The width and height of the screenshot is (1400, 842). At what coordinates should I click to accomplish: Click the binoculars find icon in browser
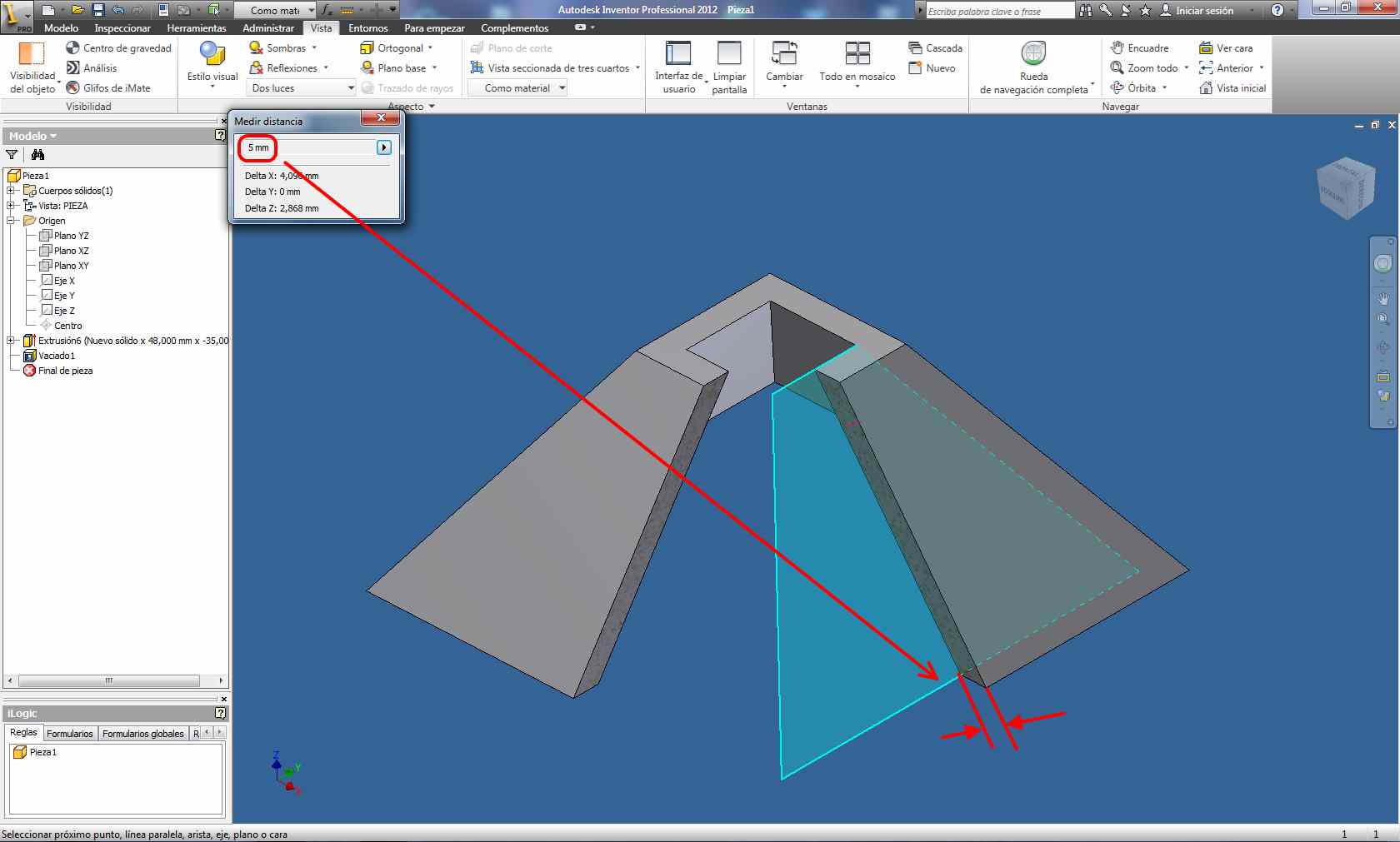pos(37,155)
